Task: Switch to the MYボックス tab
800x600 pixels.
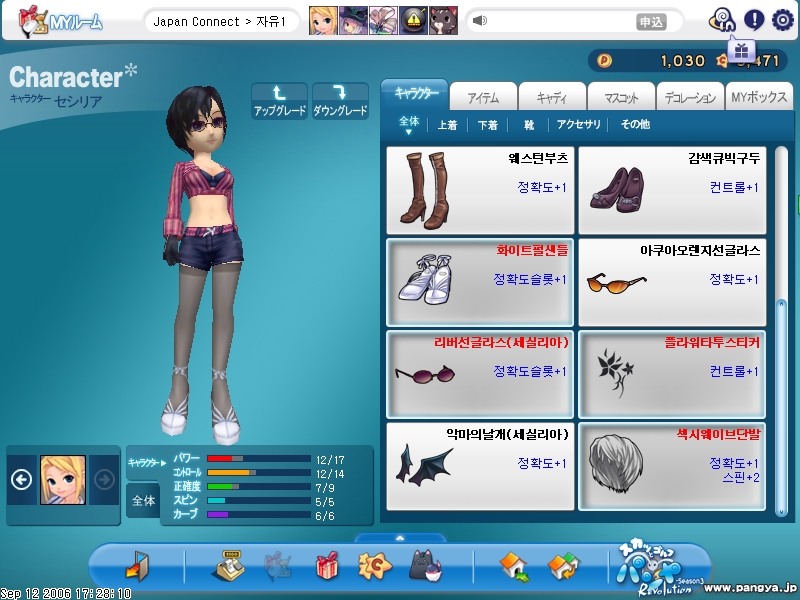Action: click(x=757, y=98)
